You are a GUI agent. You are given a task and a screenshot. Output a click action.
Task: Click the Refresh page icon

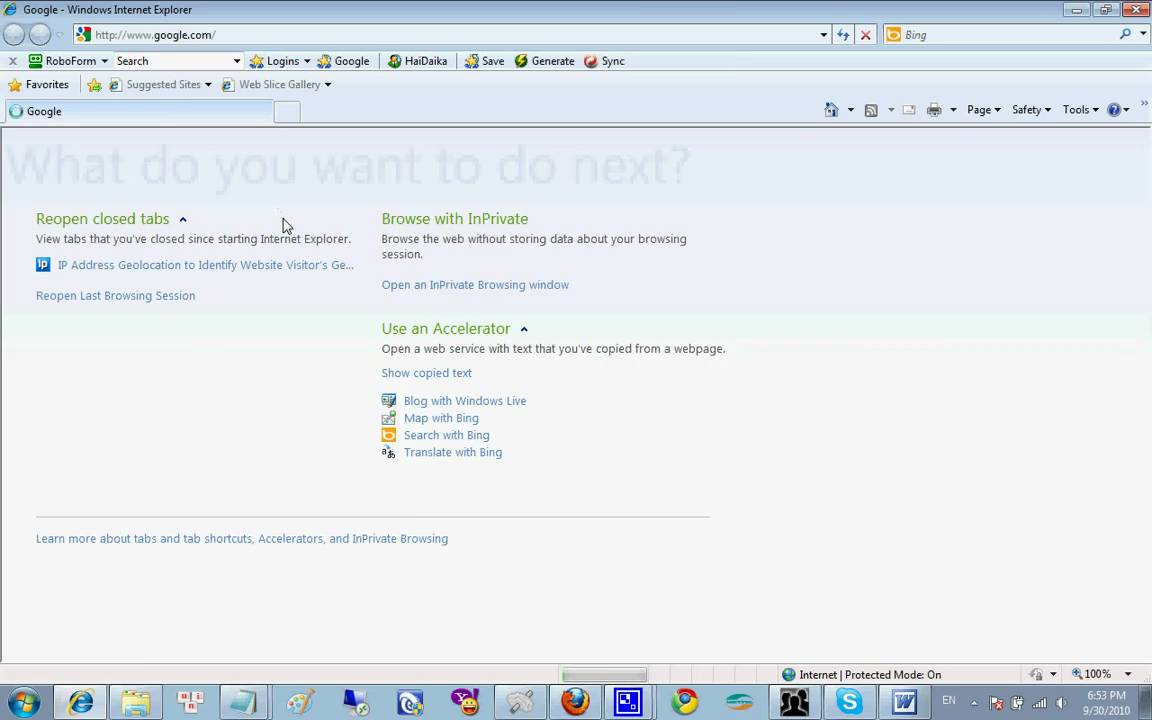[x=843, y=35]
